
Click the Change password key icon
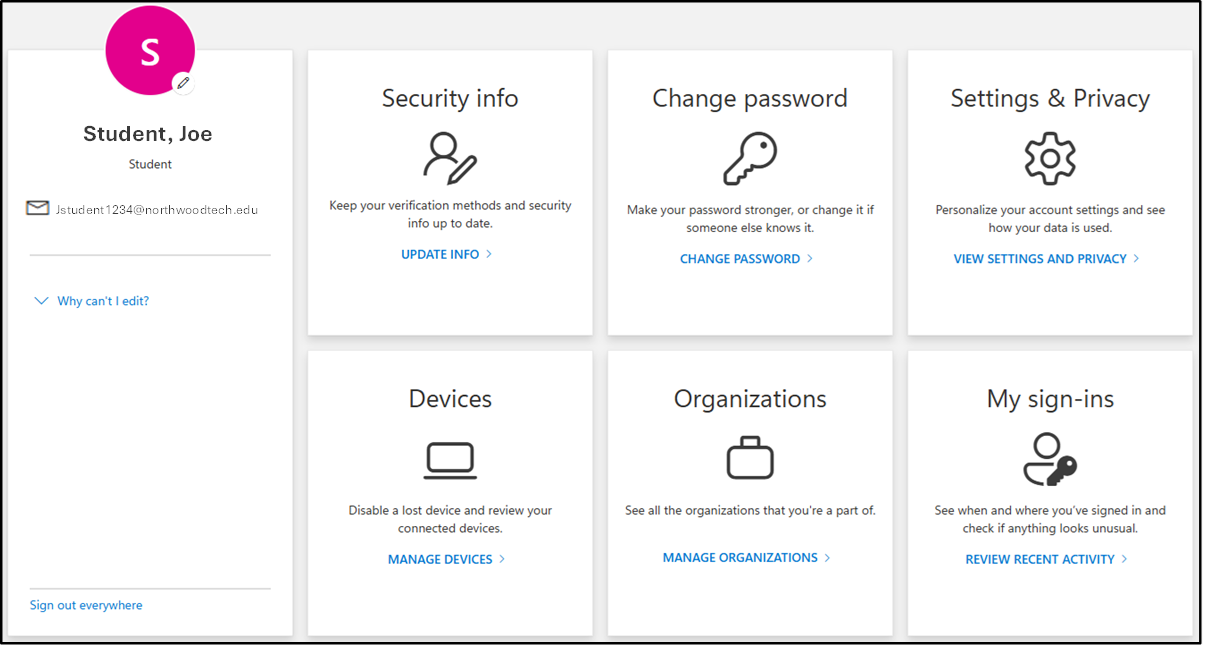coord(750,158)
